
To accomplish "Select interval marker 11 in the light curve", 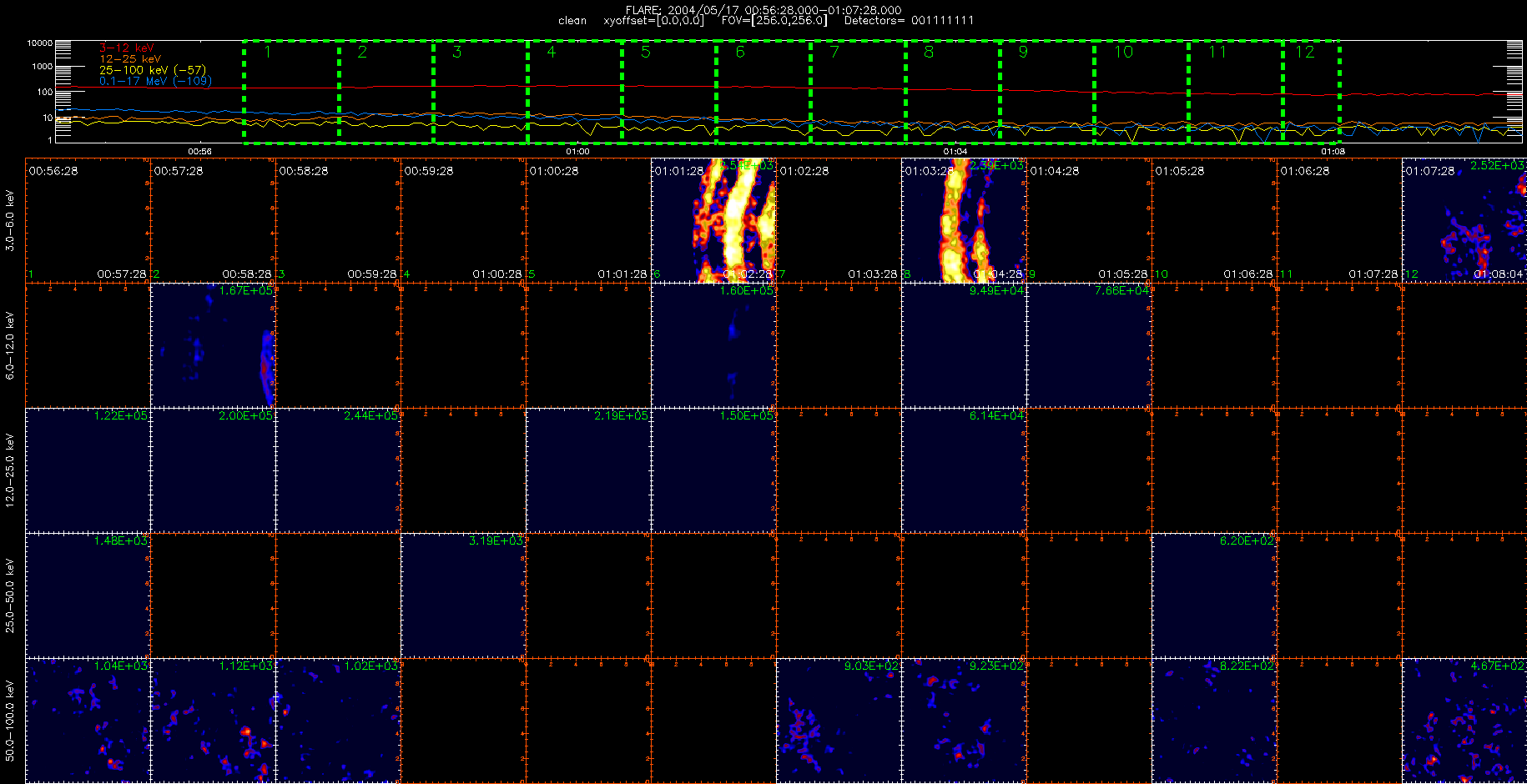I will (1217, 53).
